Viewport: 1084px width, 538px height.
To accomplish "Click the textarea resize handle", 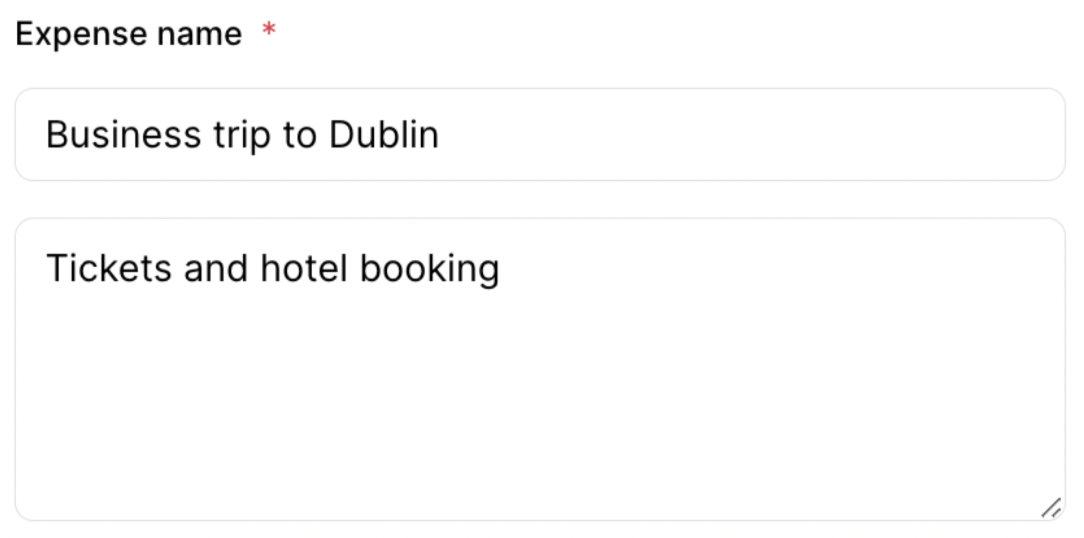I will click(1050, 508).
